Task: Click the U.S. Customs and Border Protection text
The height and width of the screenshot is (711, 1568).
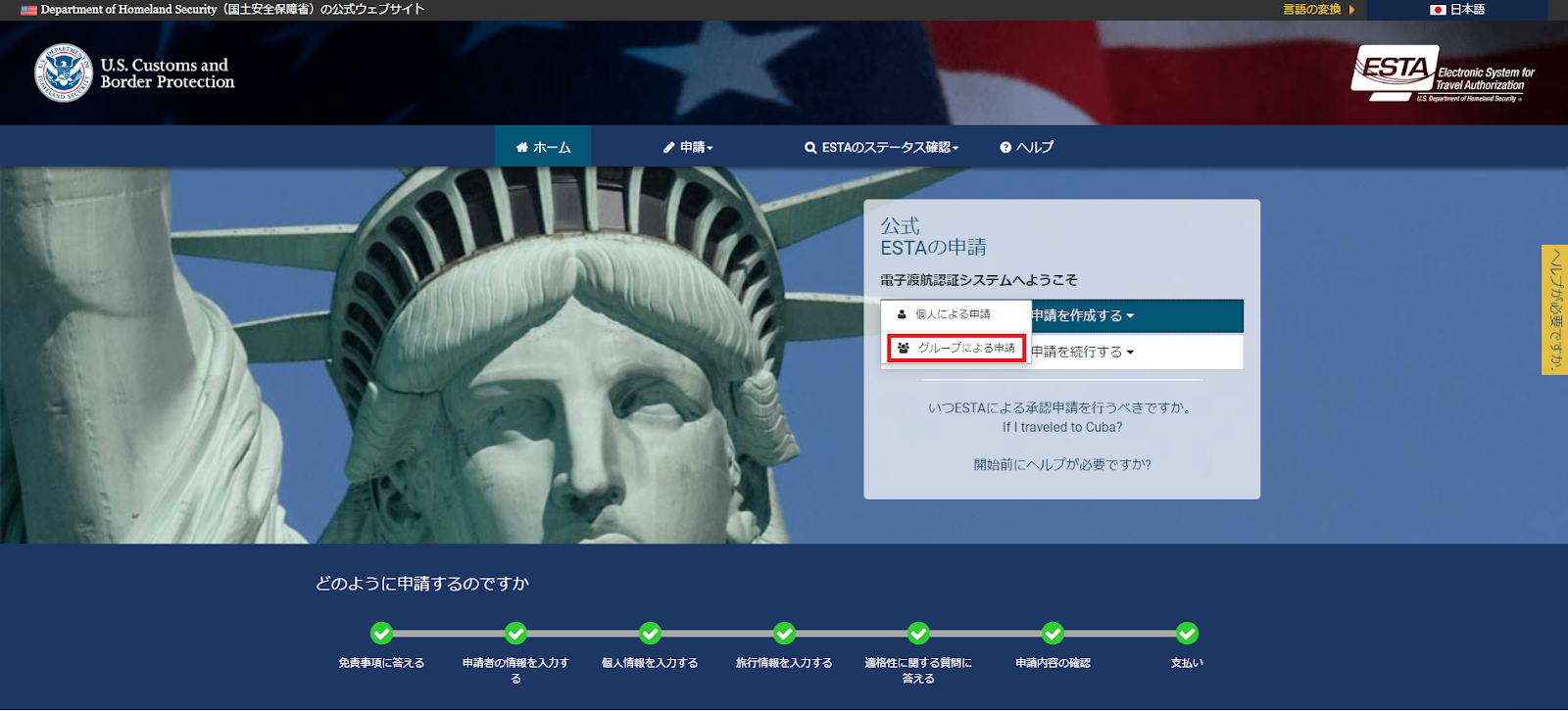Action: pos(168,73)
